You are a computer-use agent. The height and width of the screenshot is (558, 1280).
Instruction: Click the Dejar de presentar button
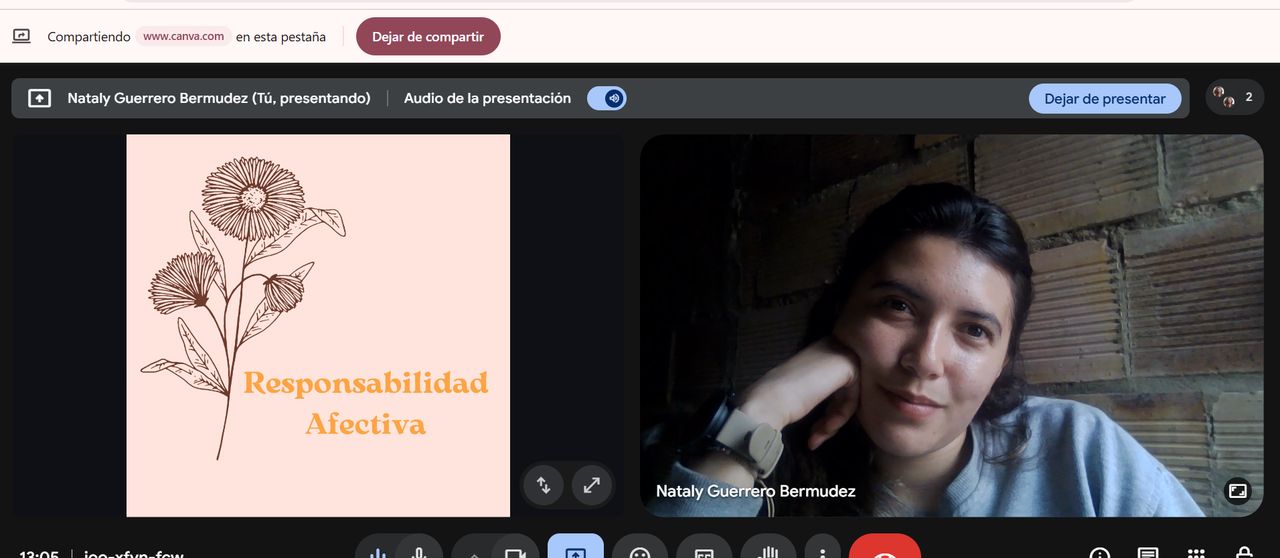(x=1105, y=98)
